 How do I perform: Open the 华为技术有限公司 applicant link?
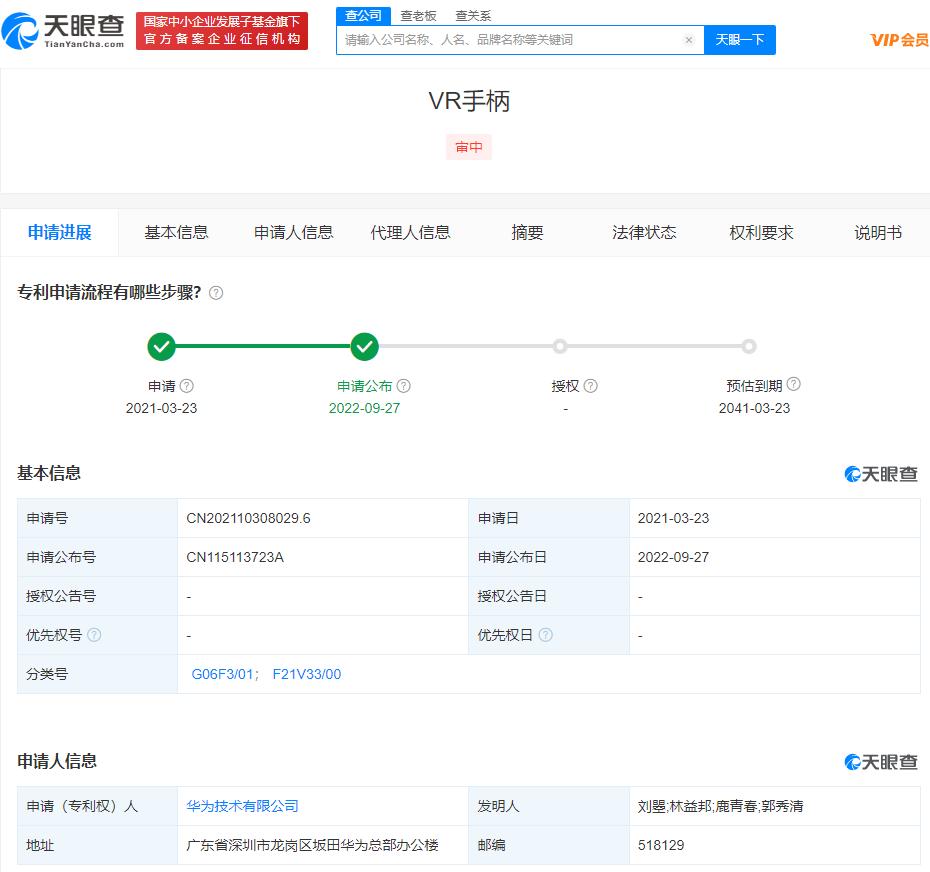click(x=242, y=806)
